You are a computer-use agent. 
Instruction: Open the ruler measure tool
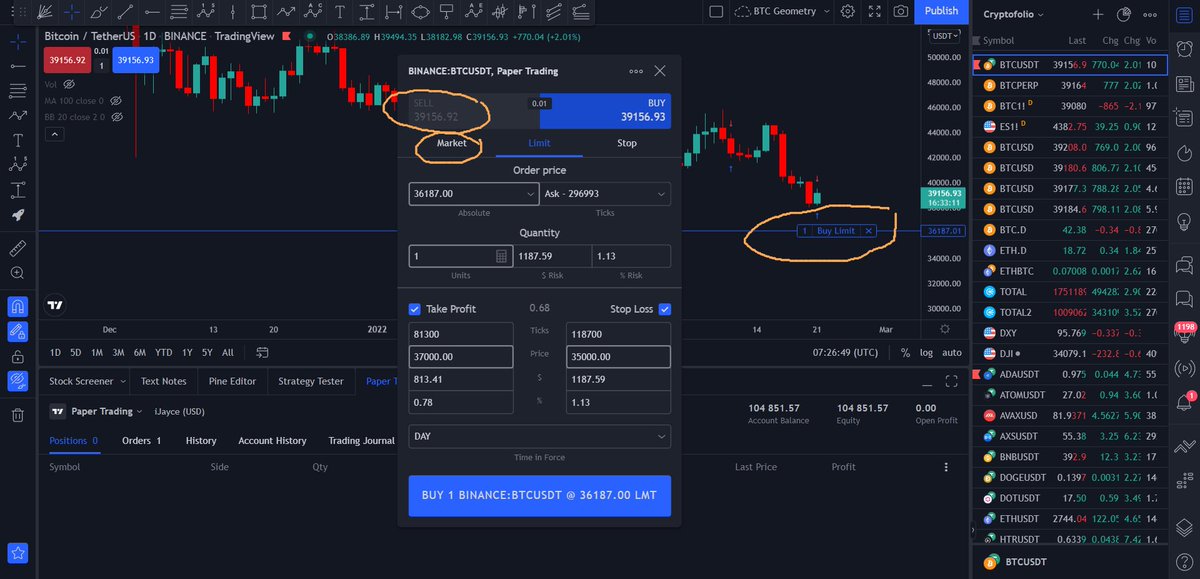coord(18,247)
